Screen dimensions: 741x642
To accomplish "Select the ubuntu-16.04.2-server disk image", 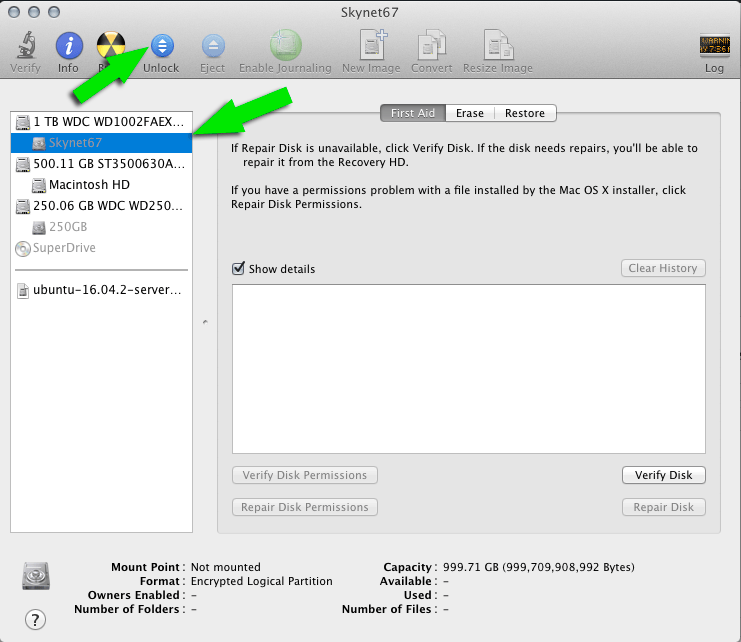I will pos(101,290).
